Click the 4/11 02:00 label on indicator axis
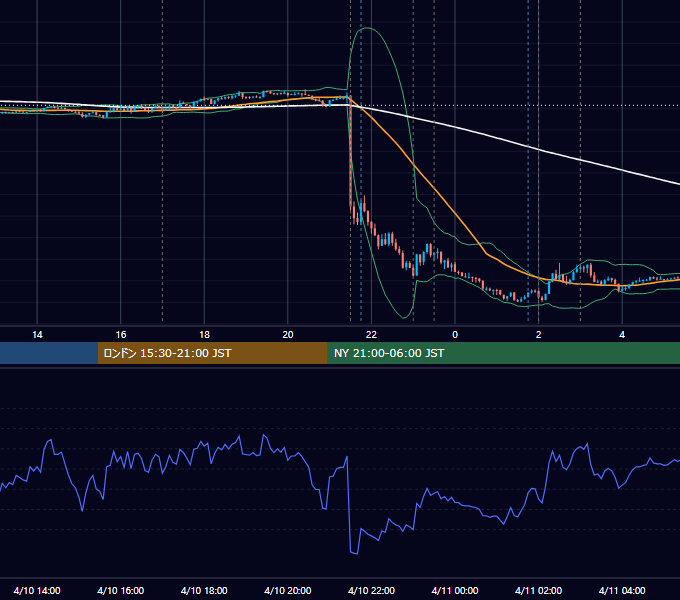 tap(538, 590)
